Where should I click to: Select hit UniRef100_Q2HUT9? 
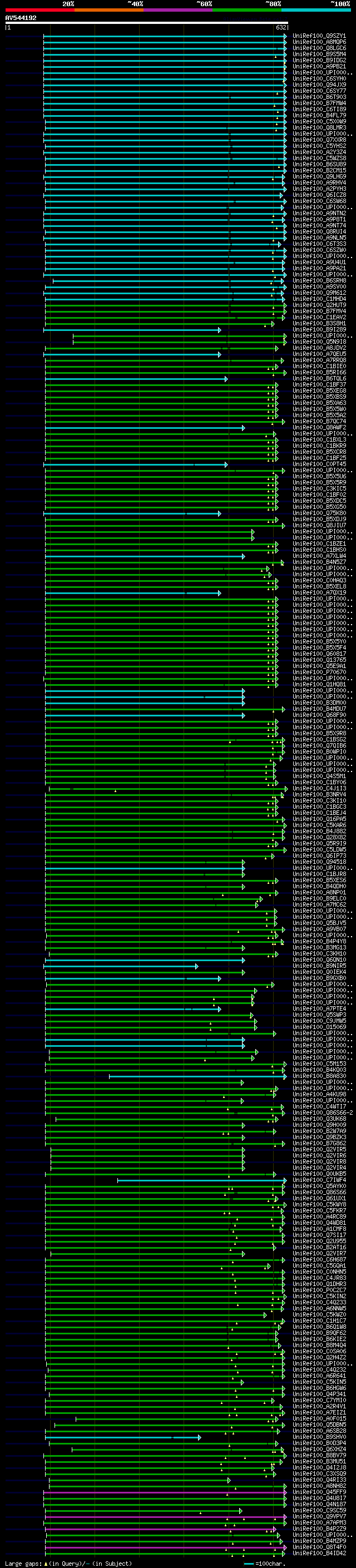coord(319,305)
